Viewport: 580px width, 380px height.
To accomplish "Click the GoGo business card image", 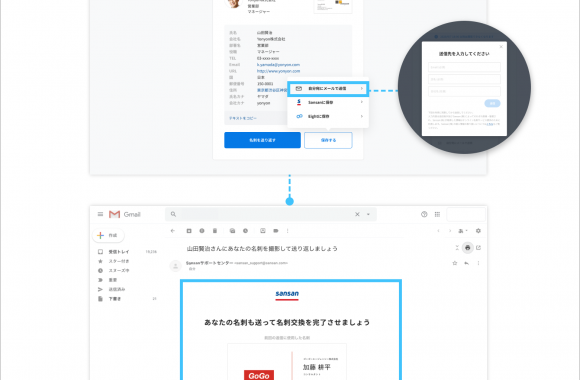I will point(287,362).
